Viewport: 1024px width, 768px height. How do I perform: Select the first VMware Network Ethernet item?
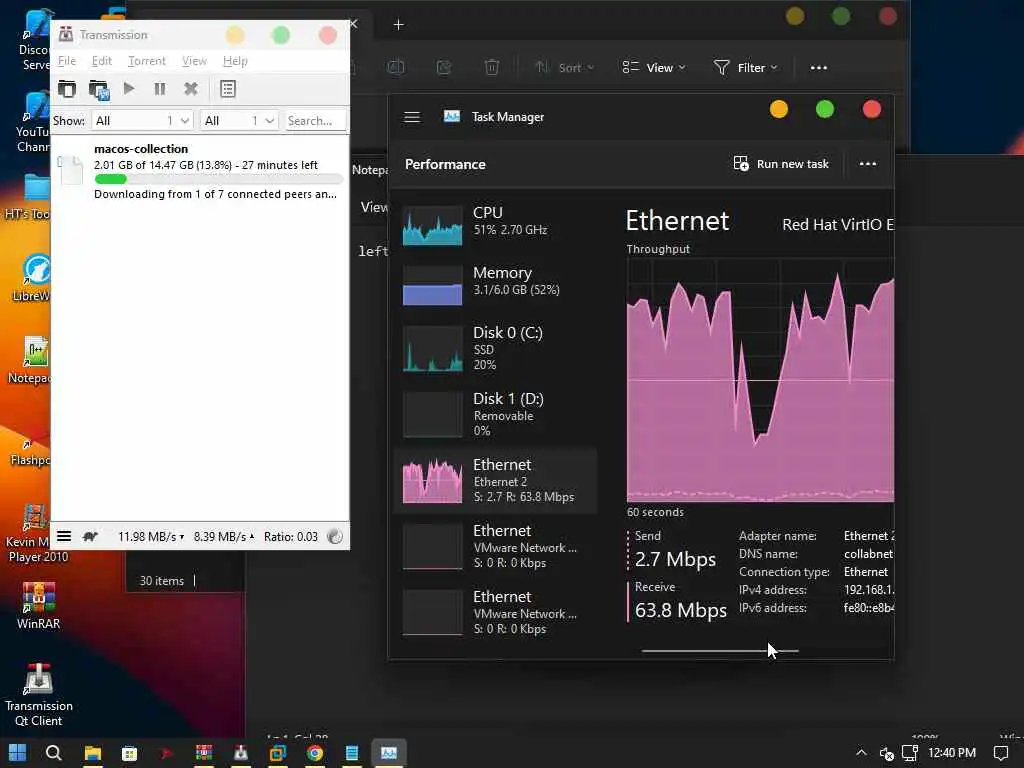point(496,546)
